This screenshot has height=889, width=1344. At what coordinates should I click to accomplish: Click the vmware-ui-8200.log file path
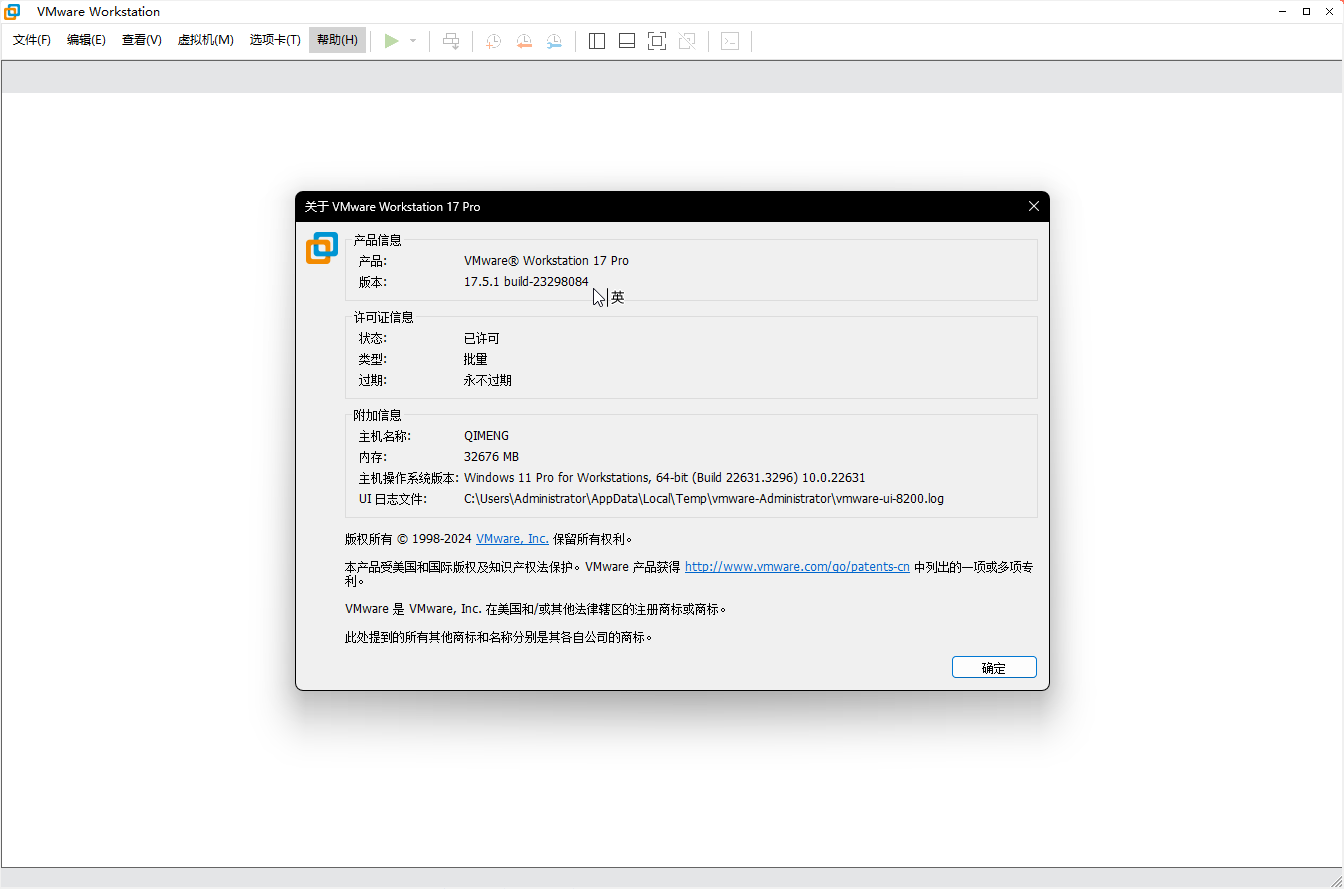704,499
